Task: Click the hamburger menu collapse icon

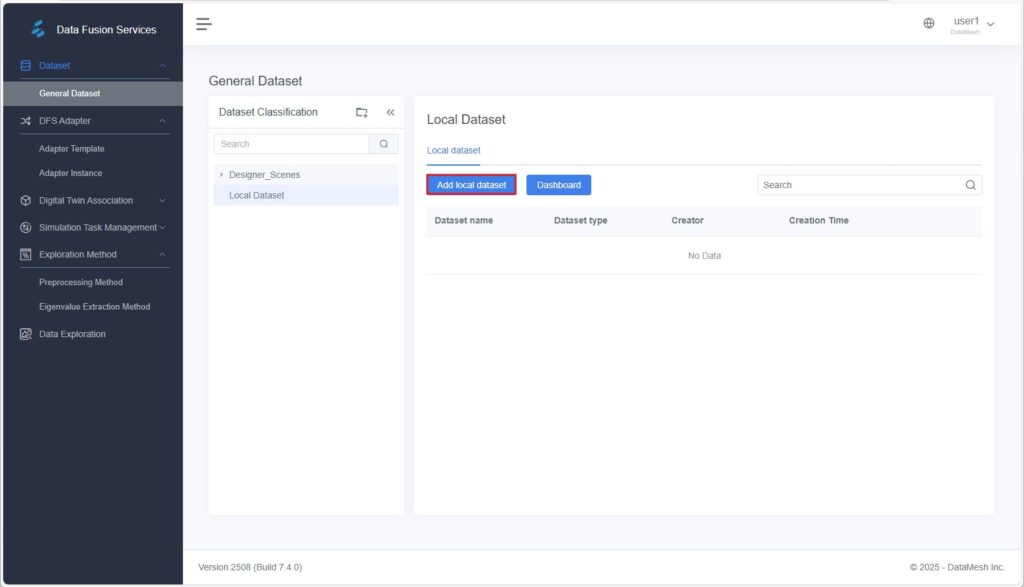Action: [204, 24]
